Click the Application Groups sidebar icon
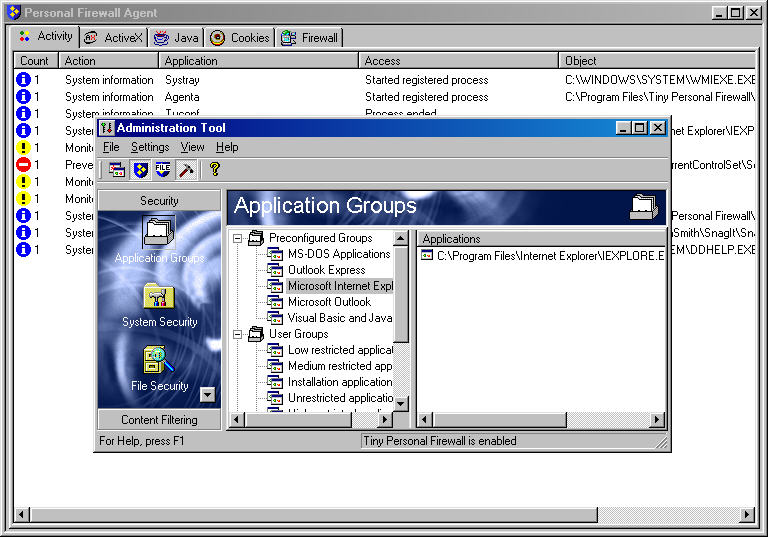768x537 pixels. 159,233
